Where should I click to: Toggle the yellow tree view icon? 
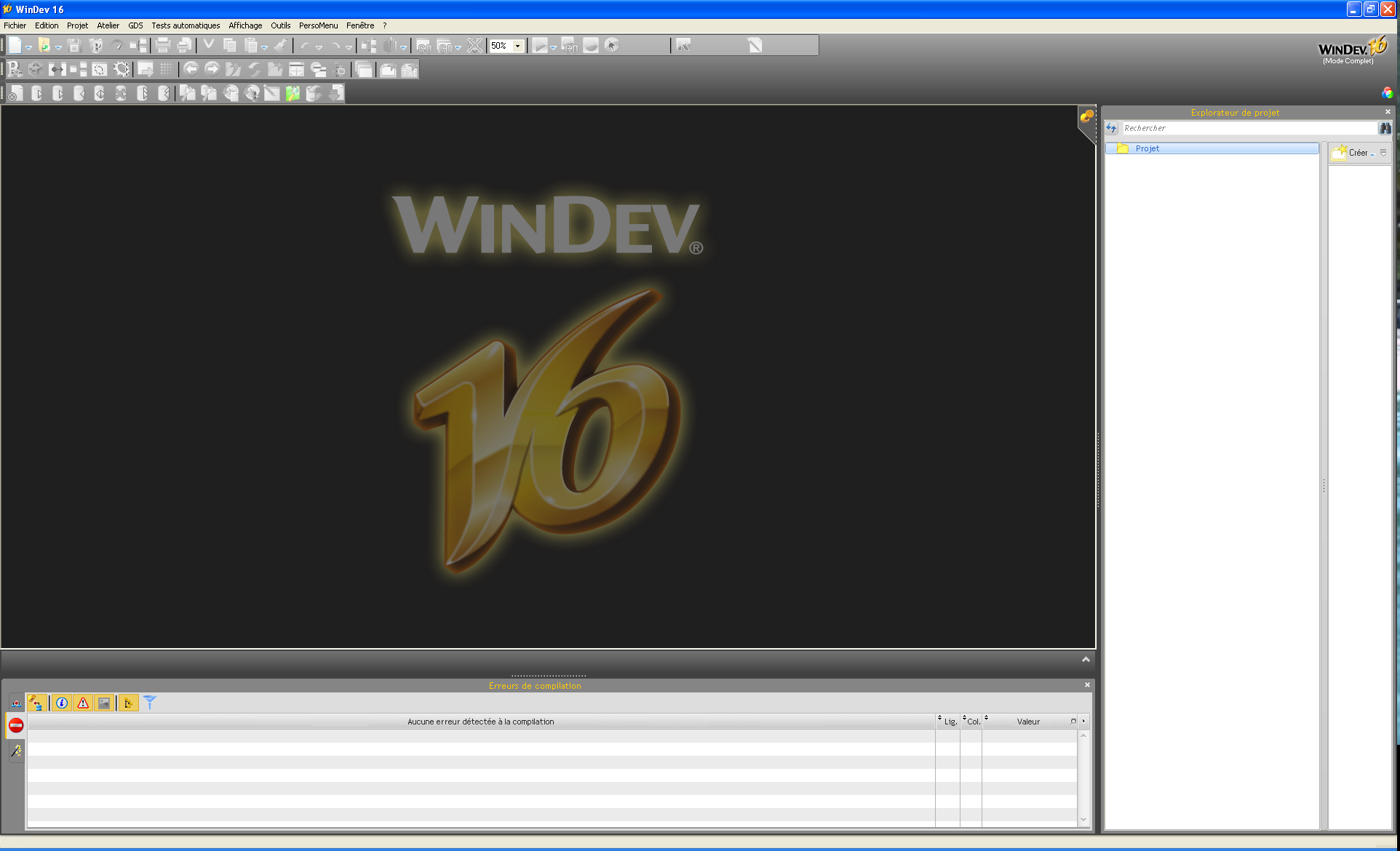[128, 703]
